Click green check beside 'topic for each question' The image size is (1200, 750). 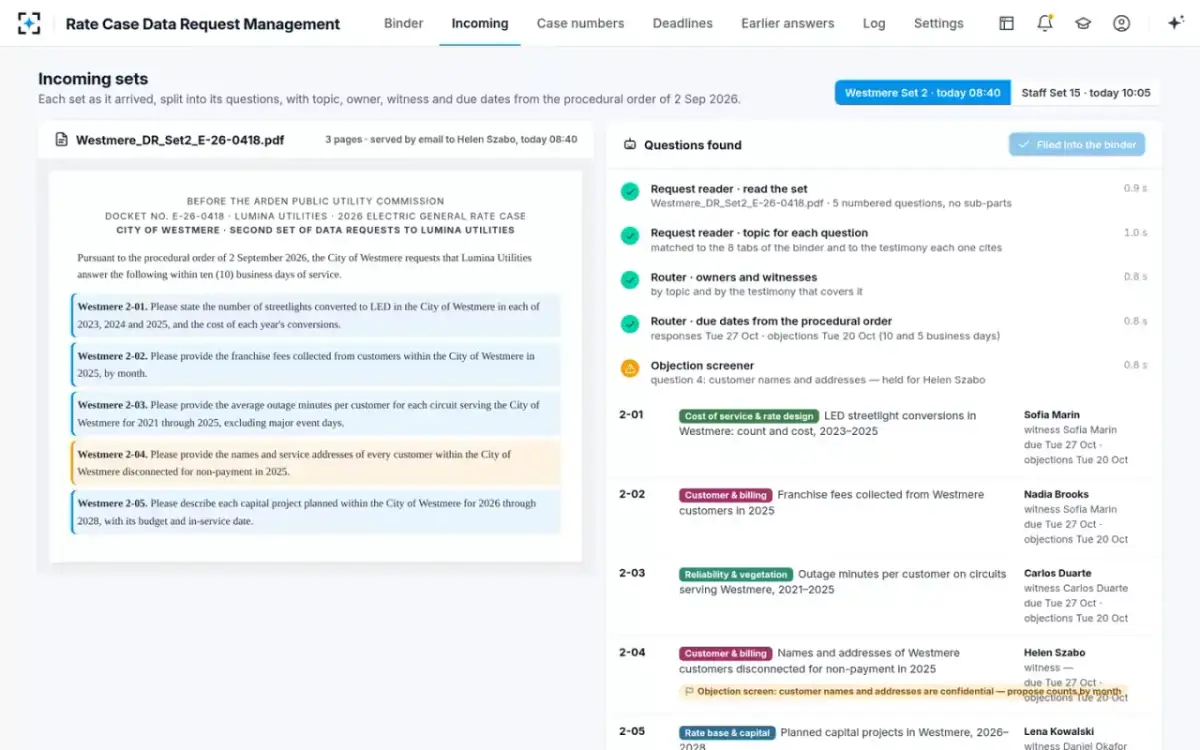(630, 235)
